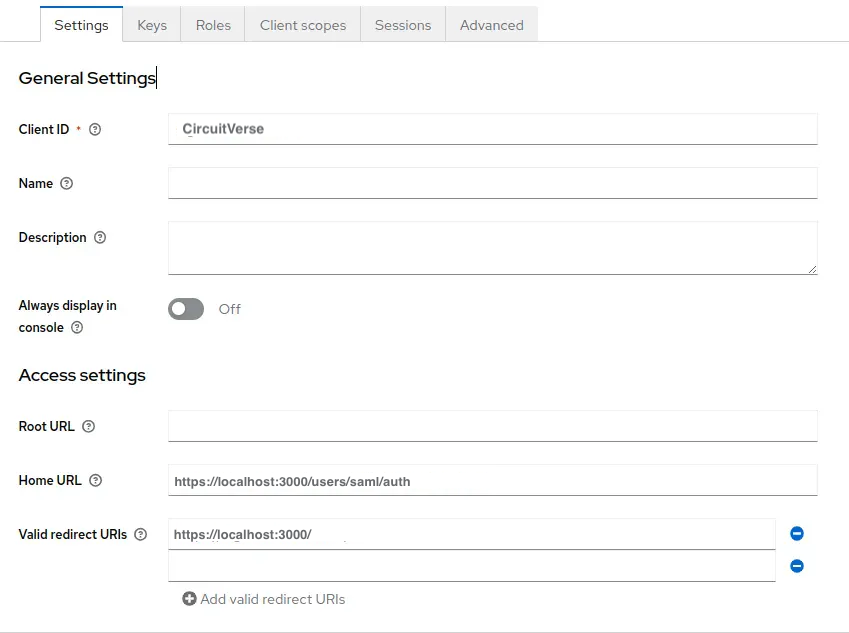Select the Advanced tab

[x=491, y=25]
